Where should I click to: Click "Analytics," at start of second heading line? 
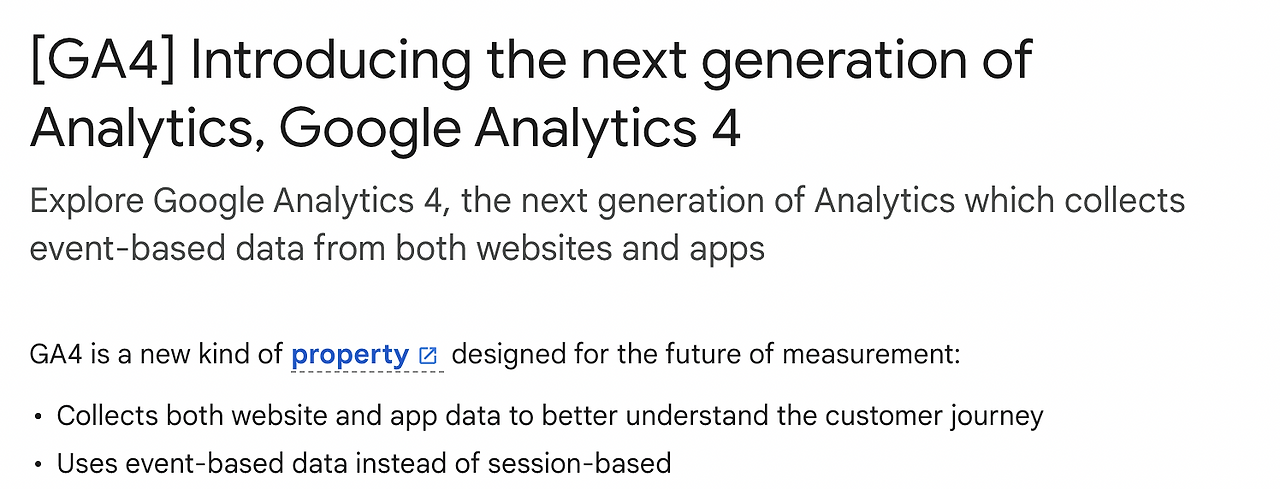coord(148,131)
